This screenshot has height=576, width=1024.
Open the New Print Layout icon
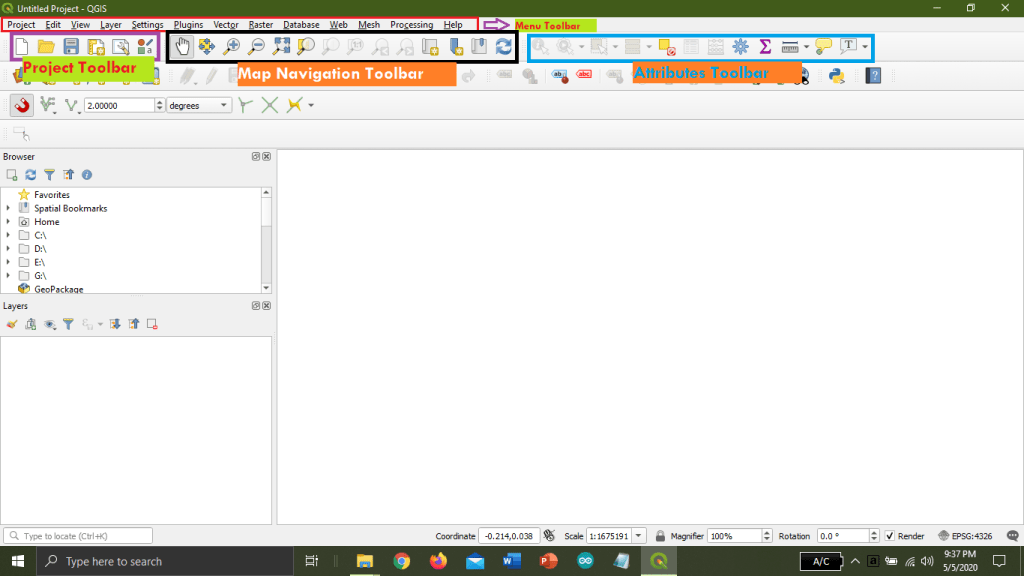click(x=96, y=46)
